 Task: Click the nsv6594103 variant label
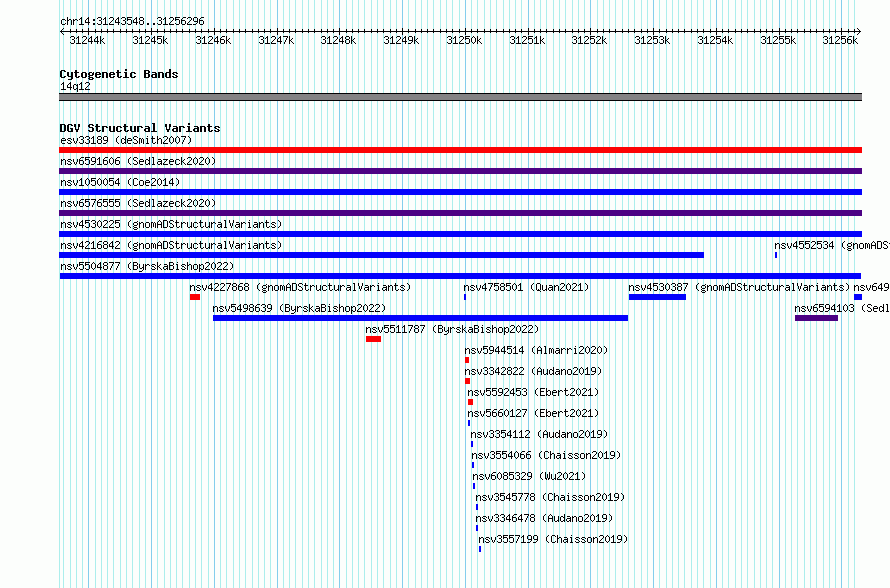point(842,308)
